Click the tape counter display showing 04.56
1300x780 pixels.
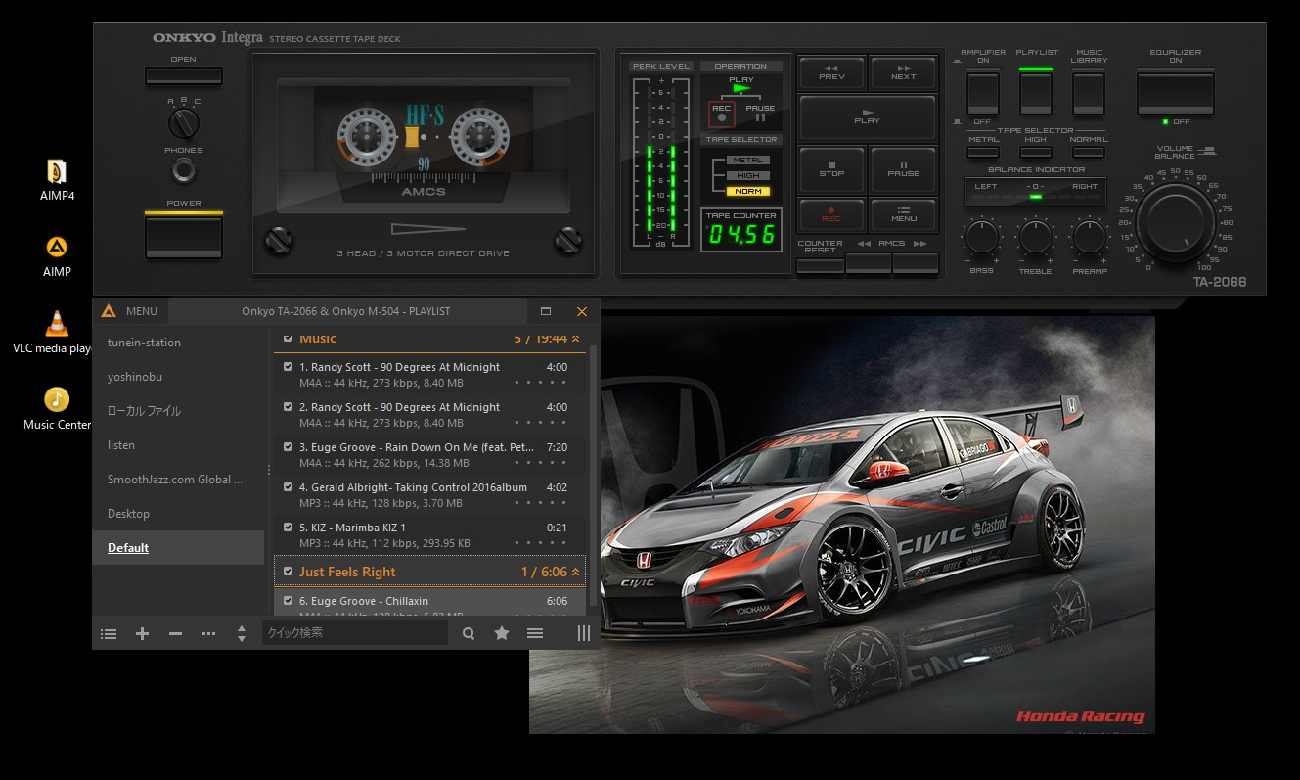pos(741,235)
